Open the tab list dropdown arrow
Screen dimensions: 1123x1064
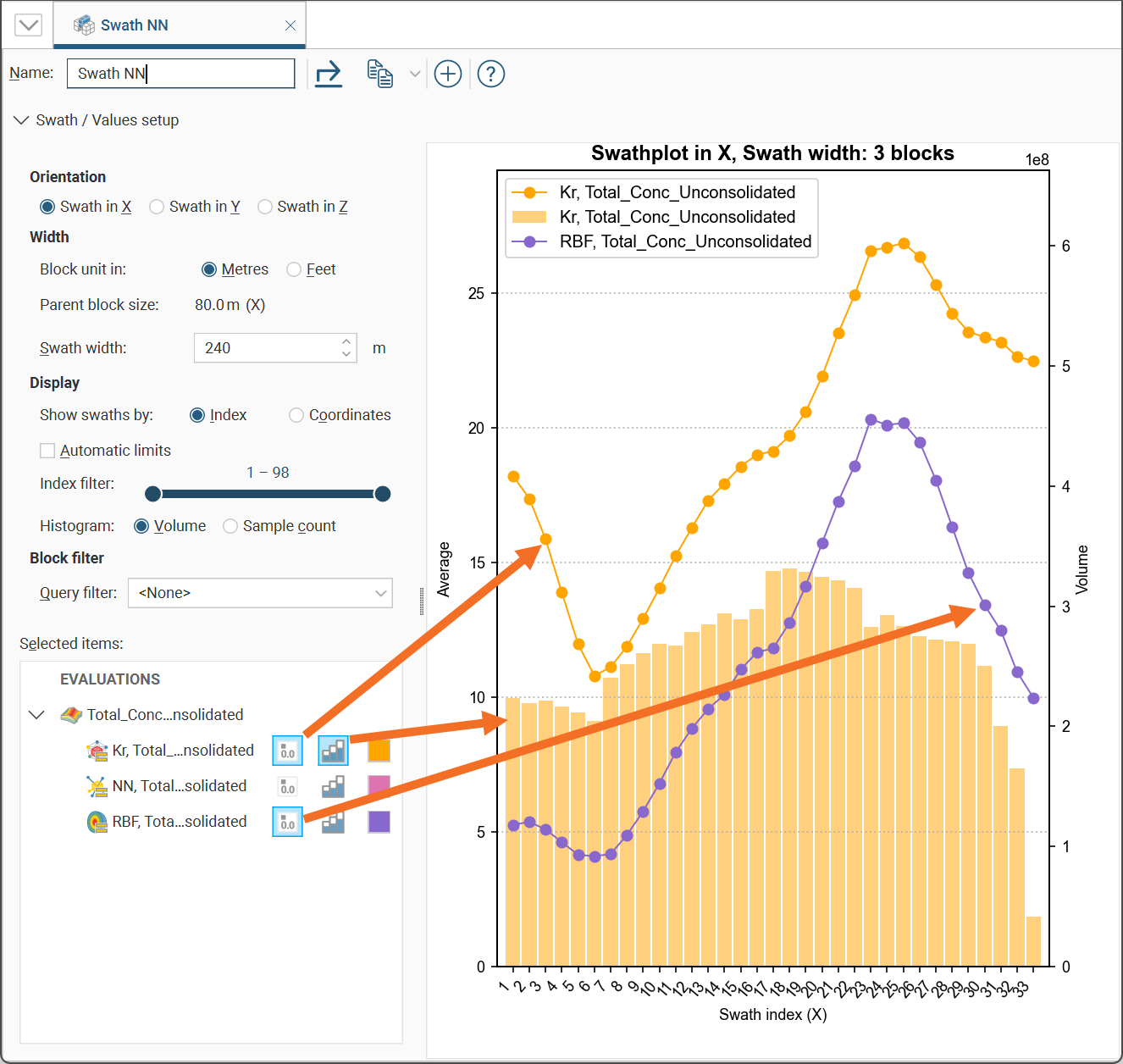(x=28, y=25)
